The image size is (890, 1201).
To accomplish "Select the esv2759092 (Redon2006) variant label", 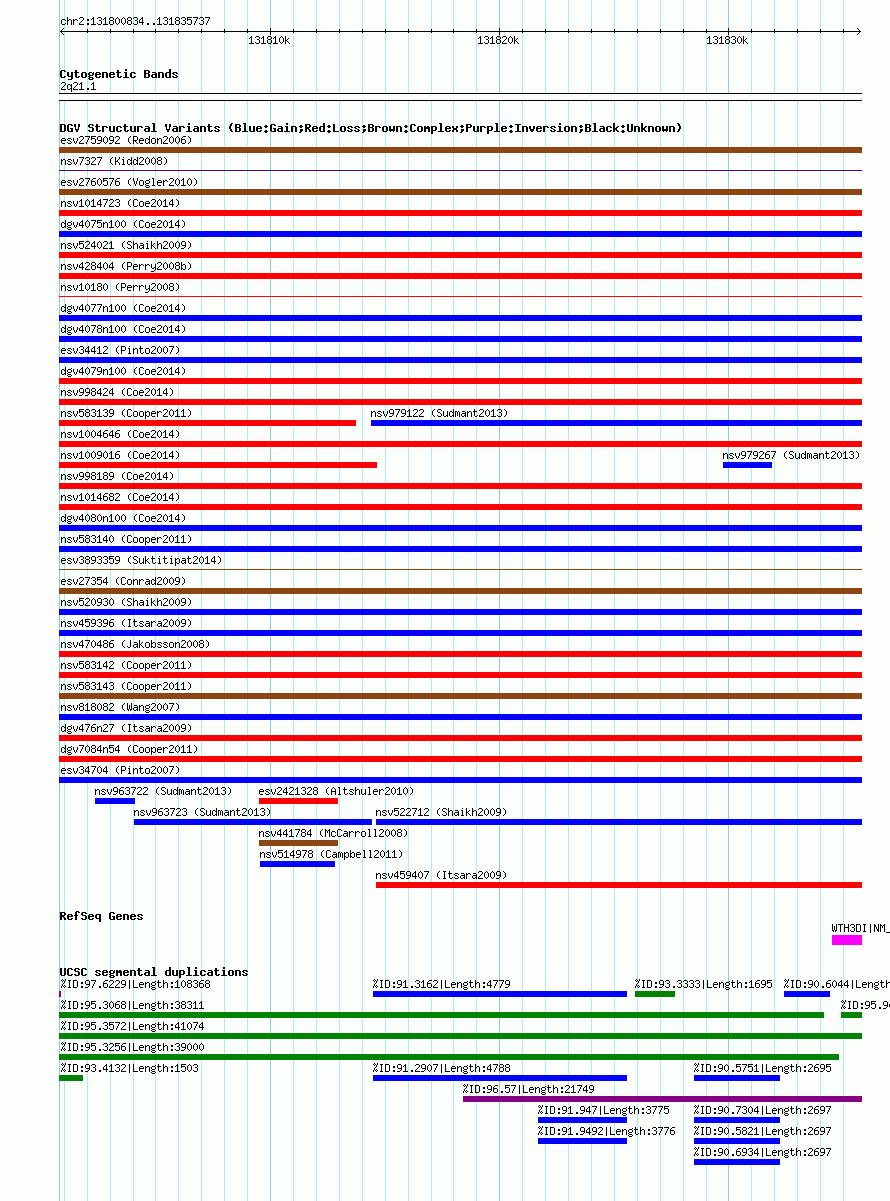I will [126, 140].
